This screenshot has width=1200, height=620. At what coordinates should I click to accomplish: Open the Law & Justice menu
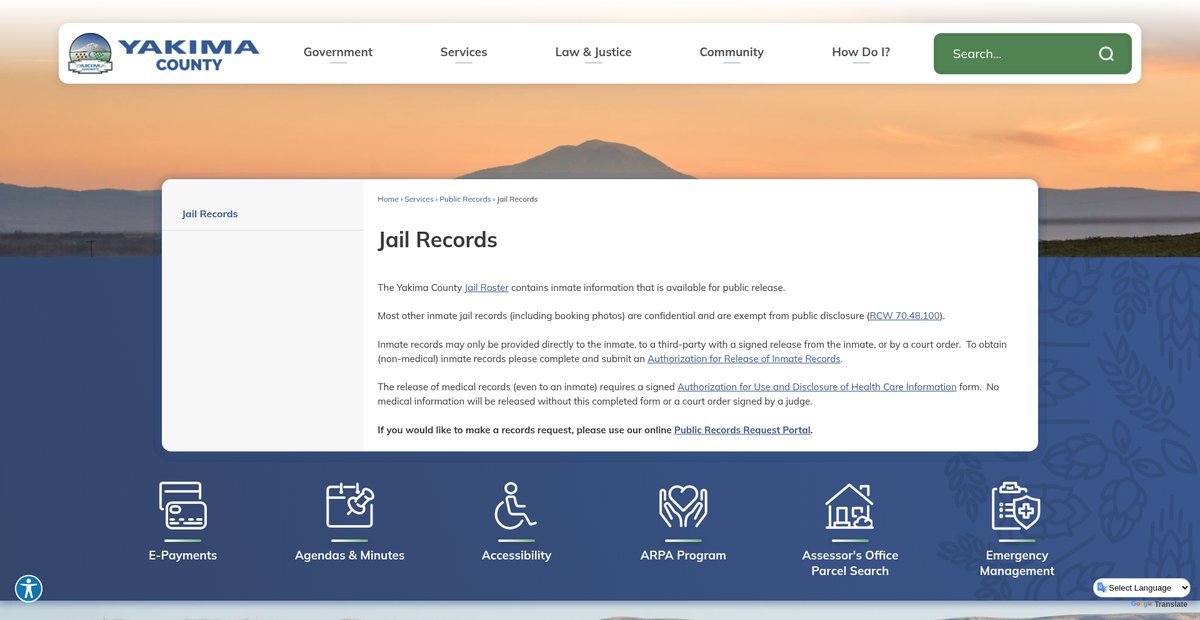click(594, 53)
